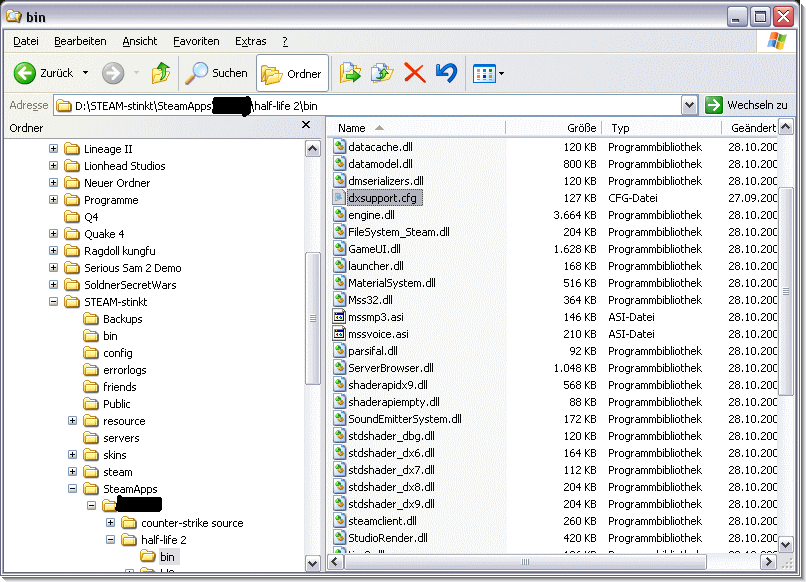
Task: Click the parsifal.dll file icon
Action: click(x=339, y=351)
